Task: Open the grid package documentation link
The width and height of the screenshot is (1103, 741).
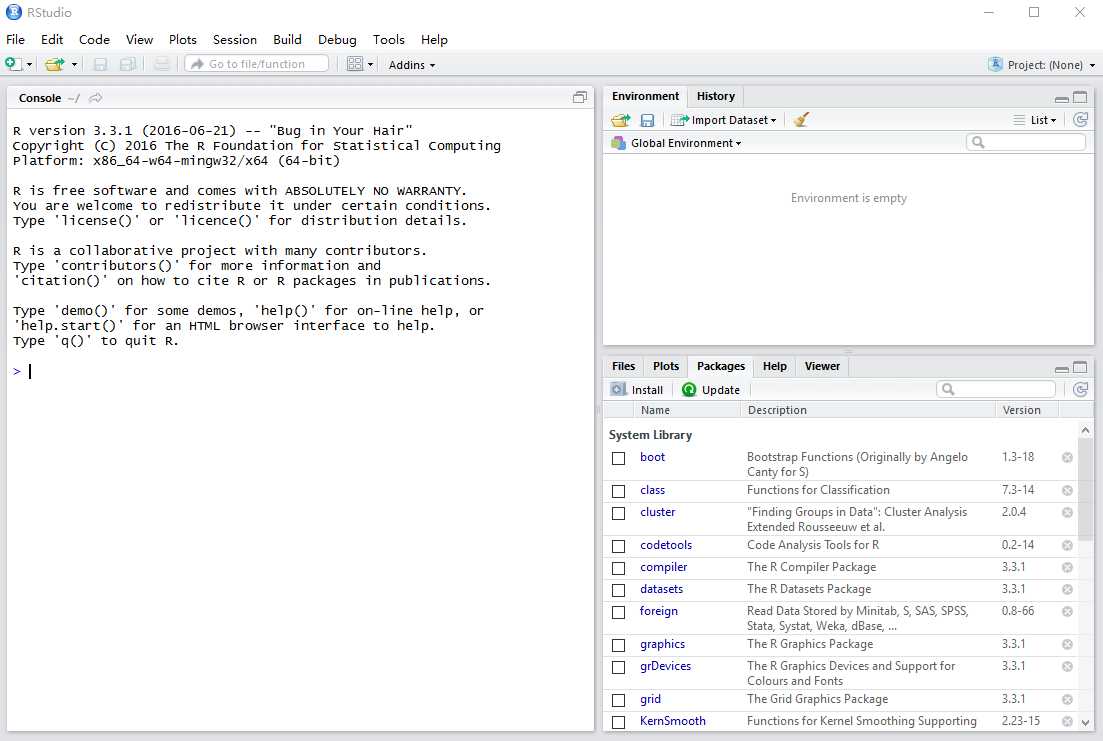Action: (650, 699)
